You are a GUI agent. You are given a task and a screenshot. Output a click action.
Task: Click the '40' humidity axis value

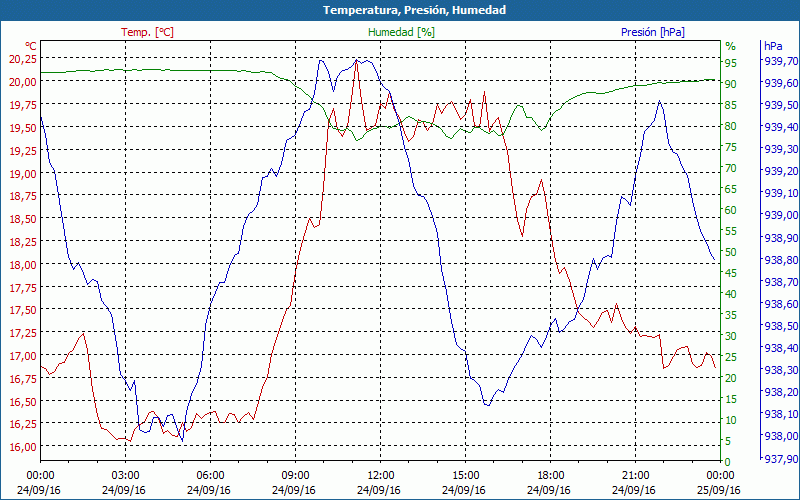[731, 294]
